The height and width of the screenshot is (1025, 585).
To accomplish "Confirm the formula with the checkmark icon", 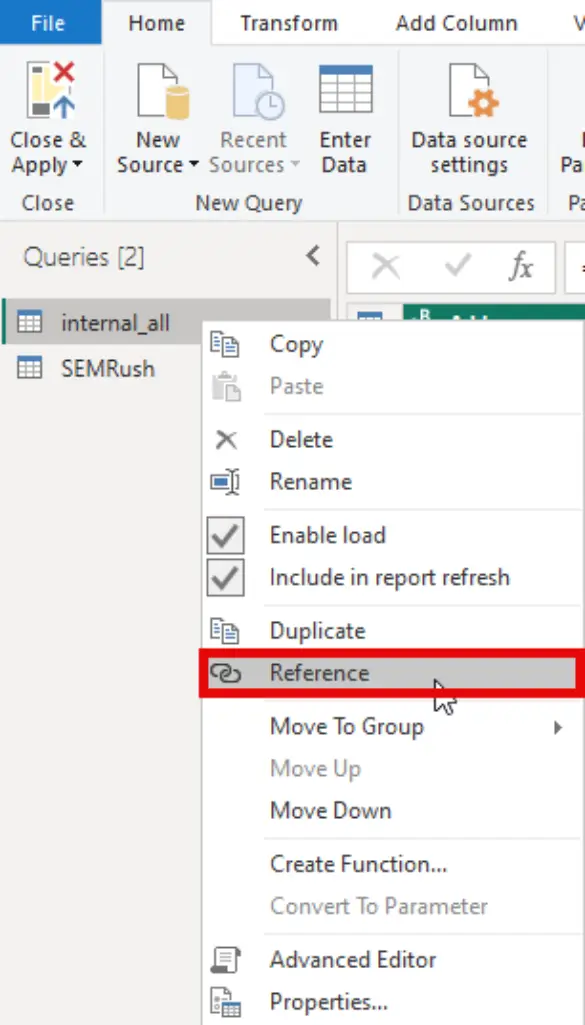I will coord(457,266).
